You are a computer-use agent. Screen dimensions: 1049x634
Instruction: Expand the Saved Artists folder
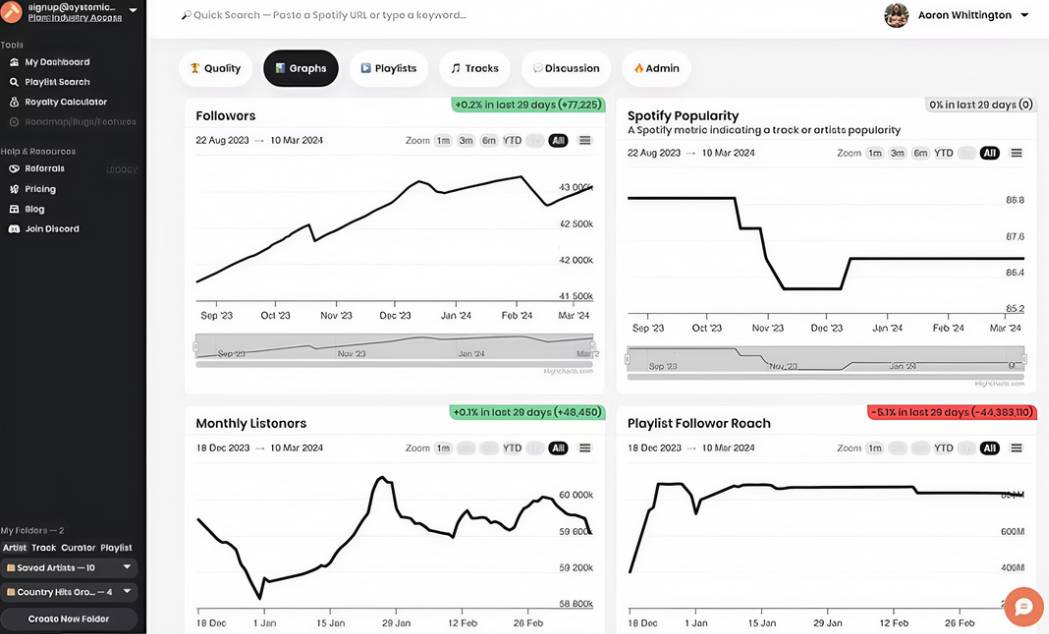127,567
